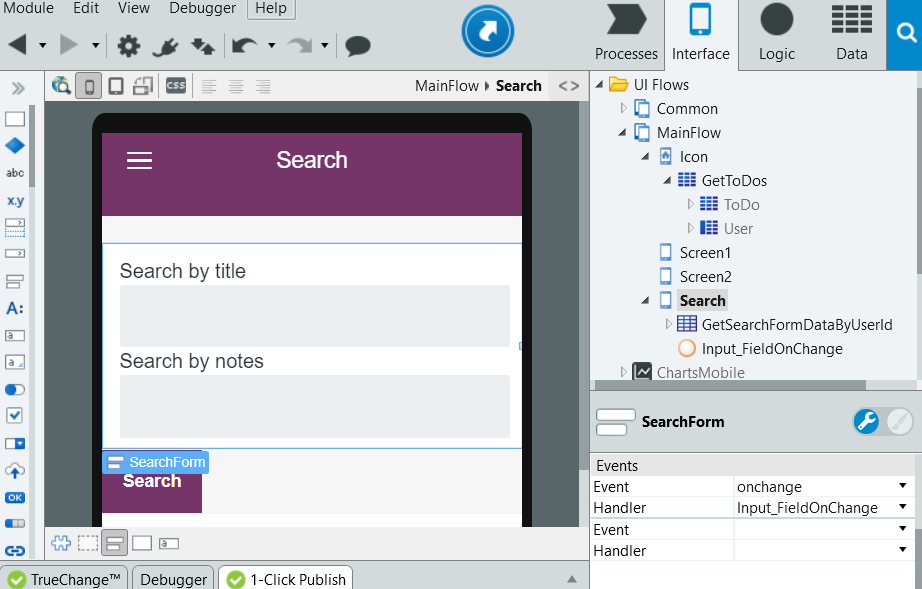Click the Switch toggle widget in the left toolbox

14,389
